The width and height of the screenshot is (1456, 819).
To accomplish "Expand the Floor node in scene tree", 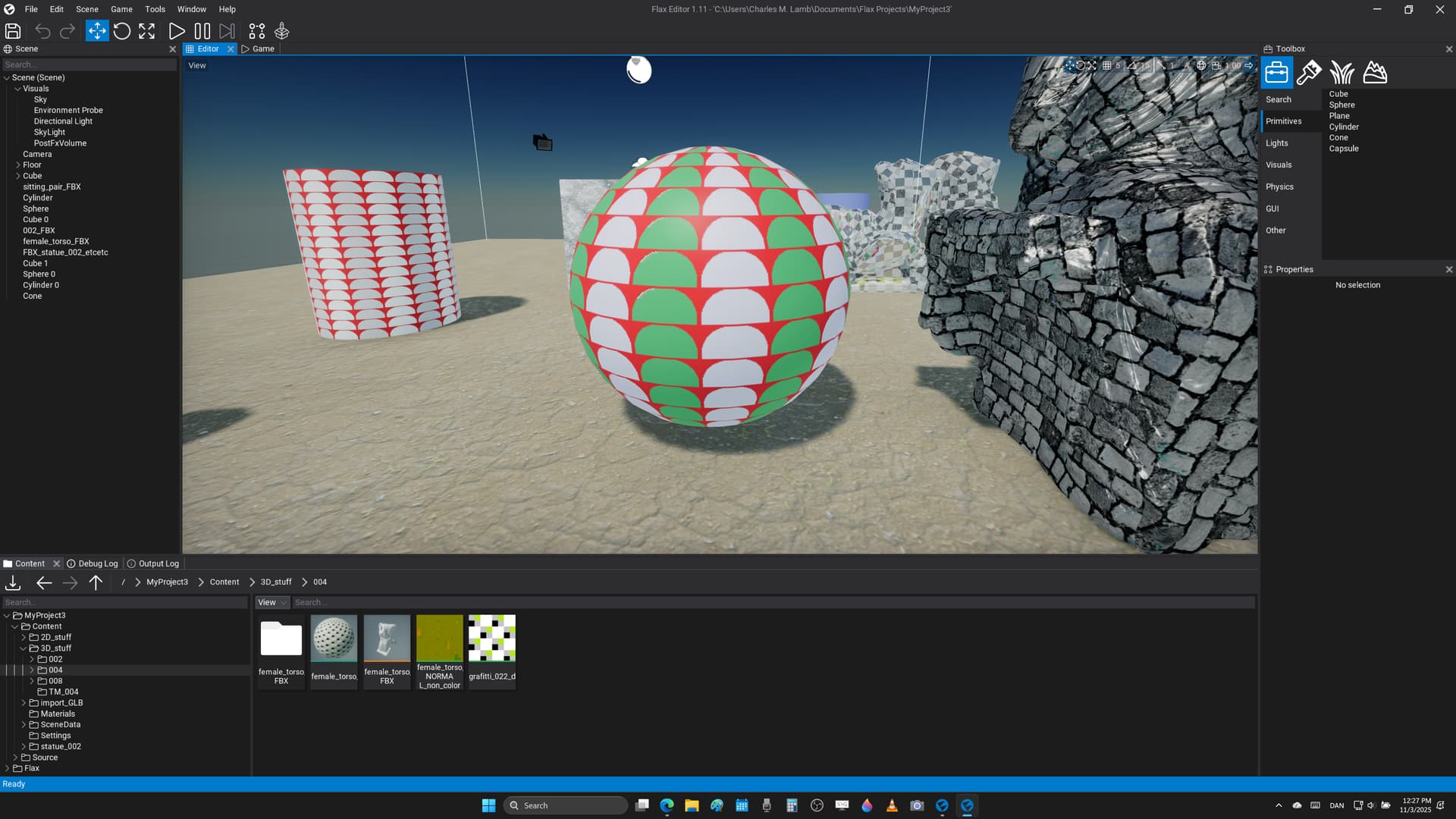I will pyautogui.click(x=18, y=165).
